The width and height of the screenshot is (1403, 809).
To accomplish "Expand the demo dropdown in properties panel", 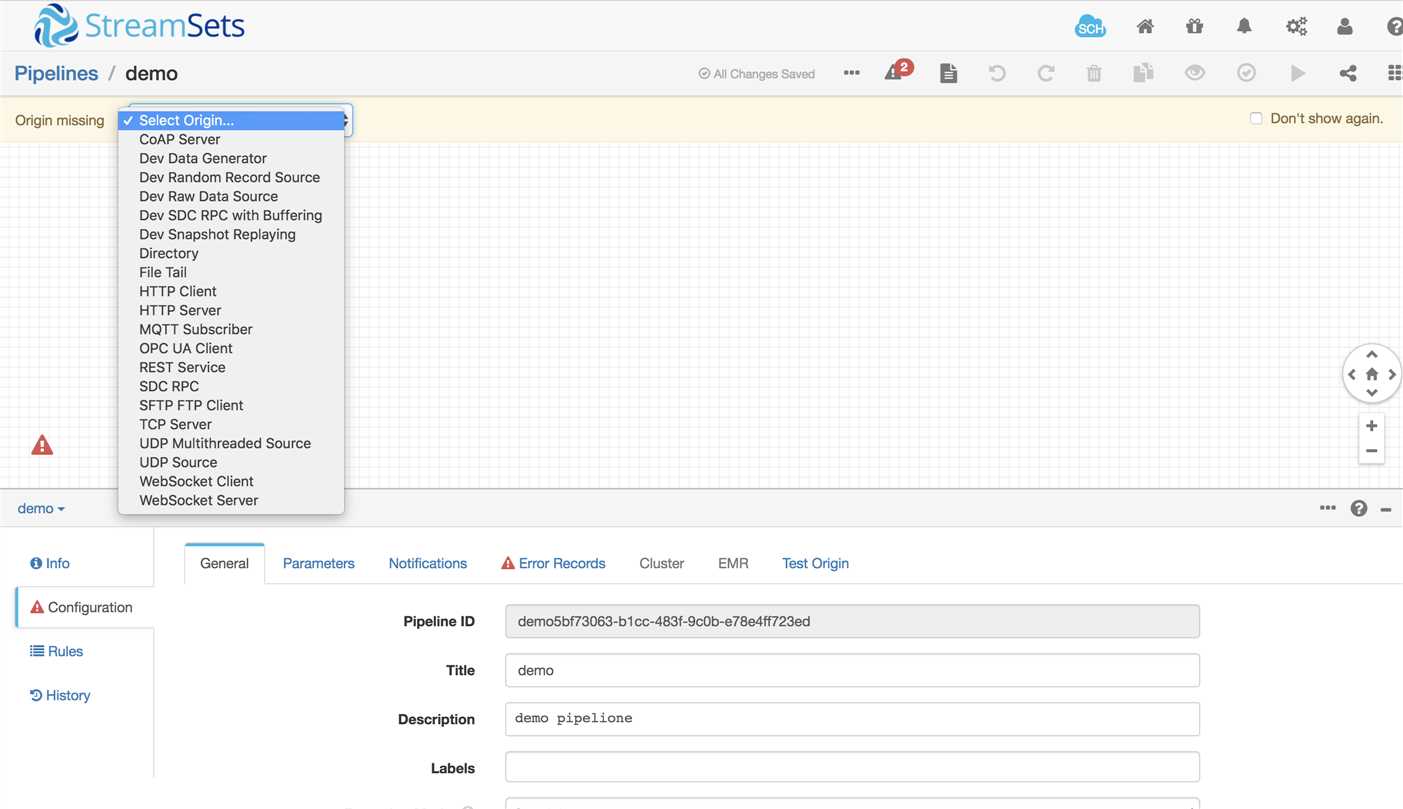I will [x=41, y=508].
